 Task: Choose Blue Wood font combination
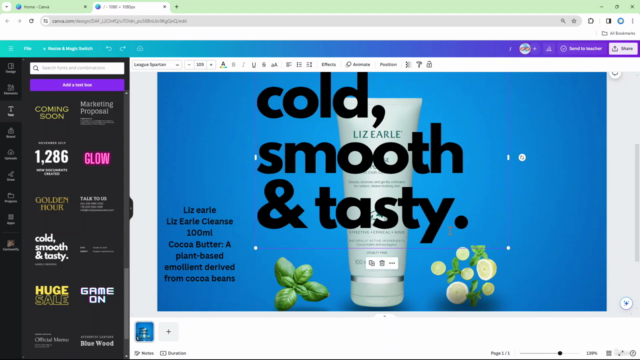(x=97, y=341)
